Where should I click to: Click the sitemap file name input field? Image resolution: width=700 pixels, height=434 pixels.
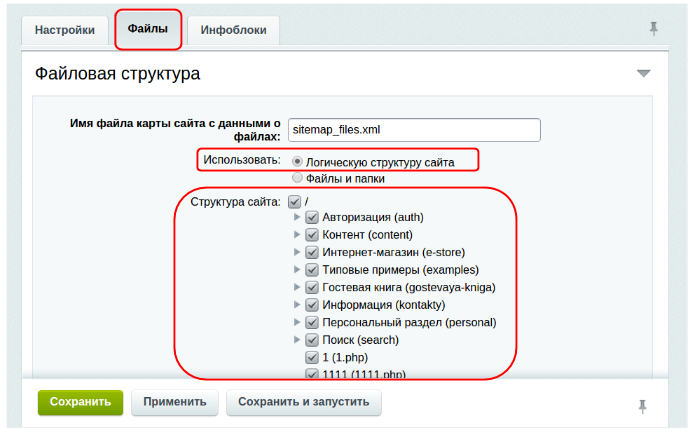pyautogui.click(x=413, y=130)
